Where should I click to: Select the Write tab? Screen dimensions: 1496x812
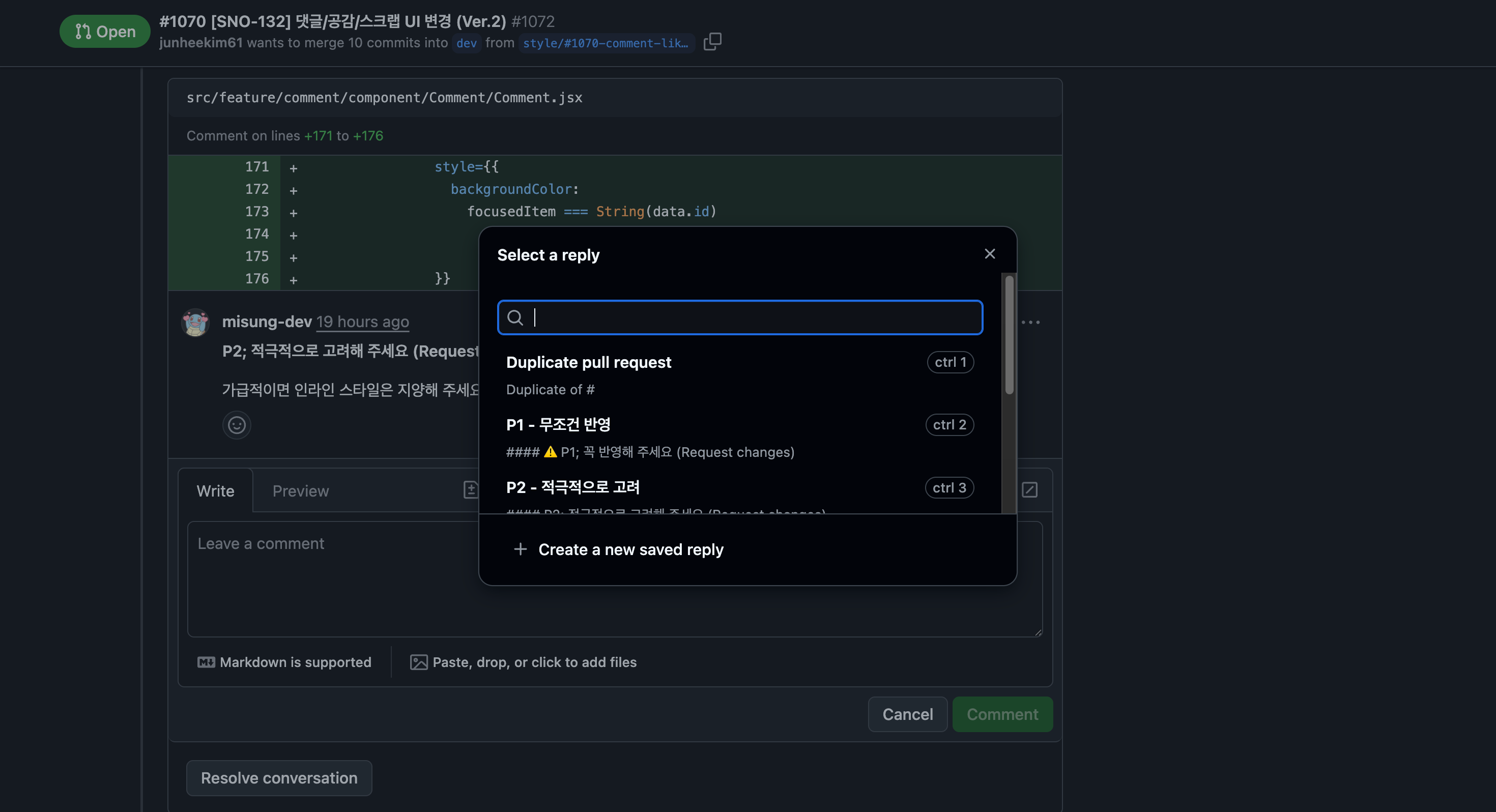[215, 491]
